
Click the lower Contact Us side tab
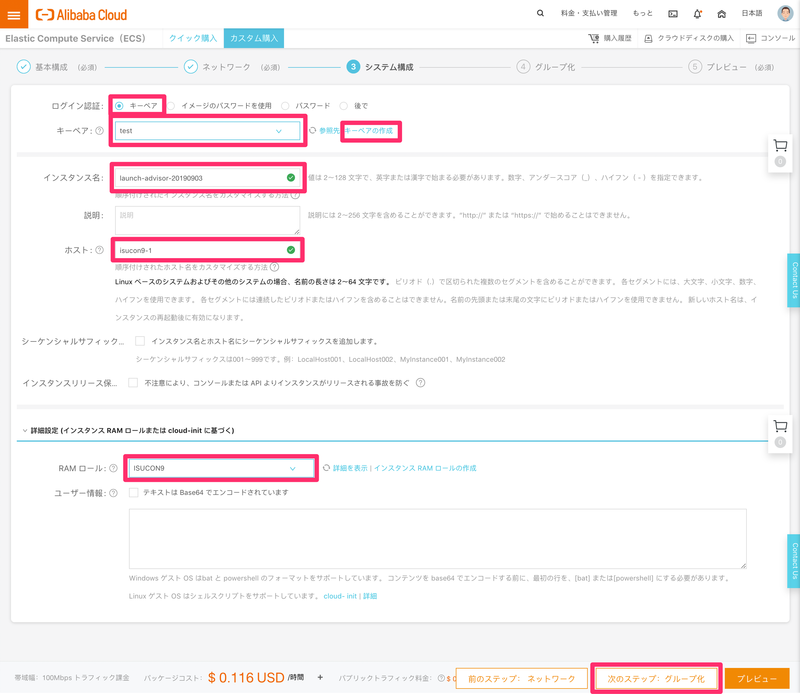tap(794, 561)
